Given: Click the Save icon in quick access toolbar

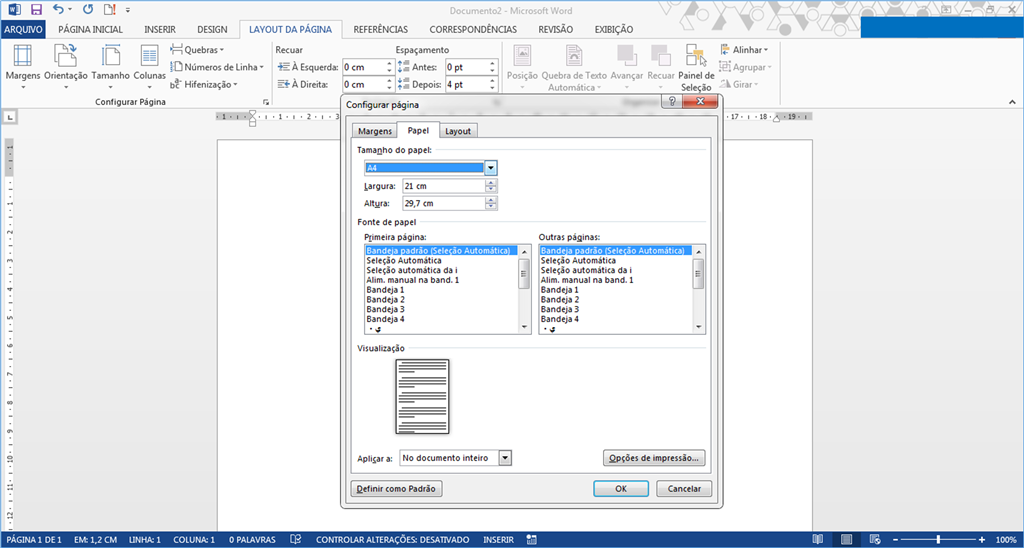Looking at the screenshot, I should pyautogui.click(x=37, y=10).
